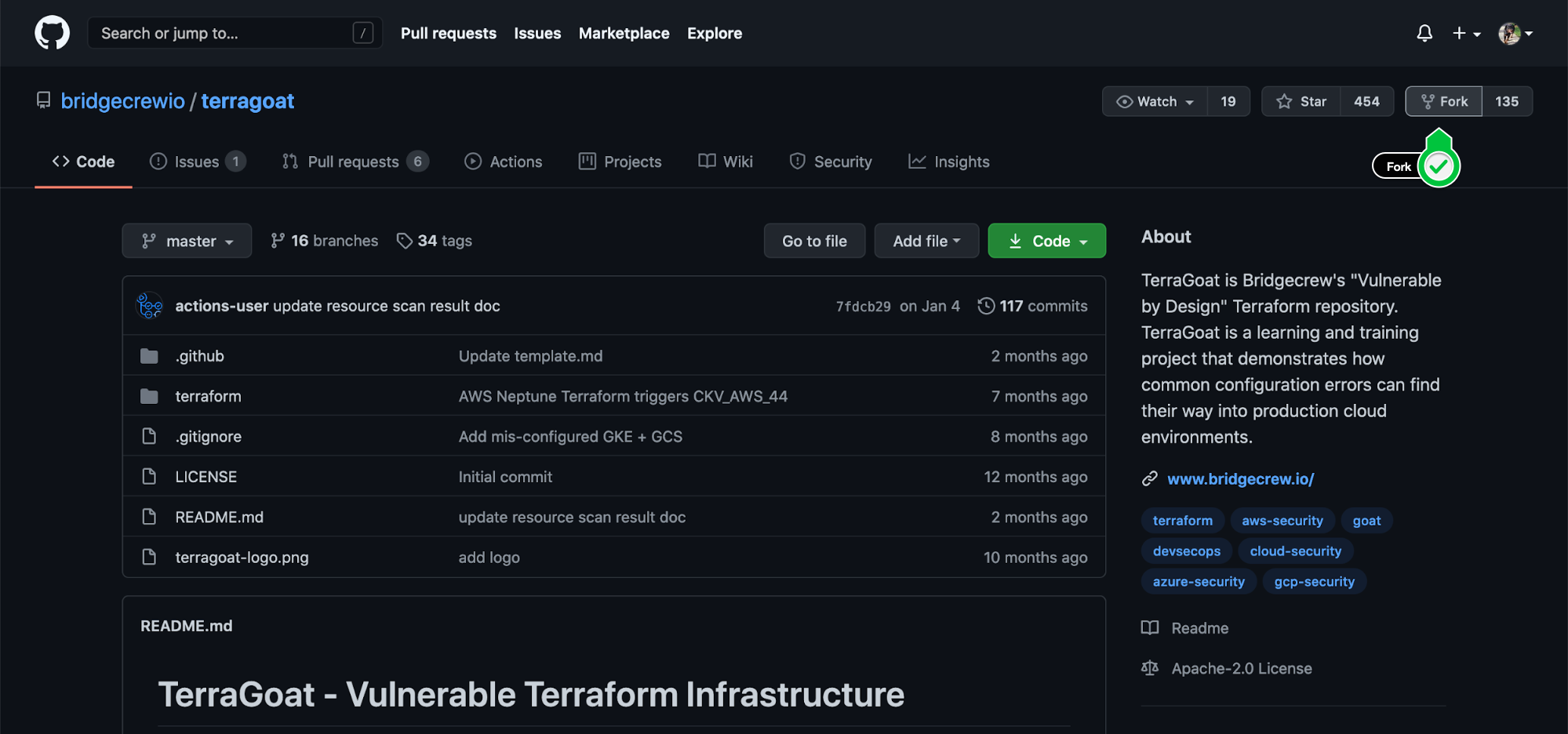Viewport: 1568px width, 734px height.
Task: Open the Wiki tab
Action: pos(726,162)
